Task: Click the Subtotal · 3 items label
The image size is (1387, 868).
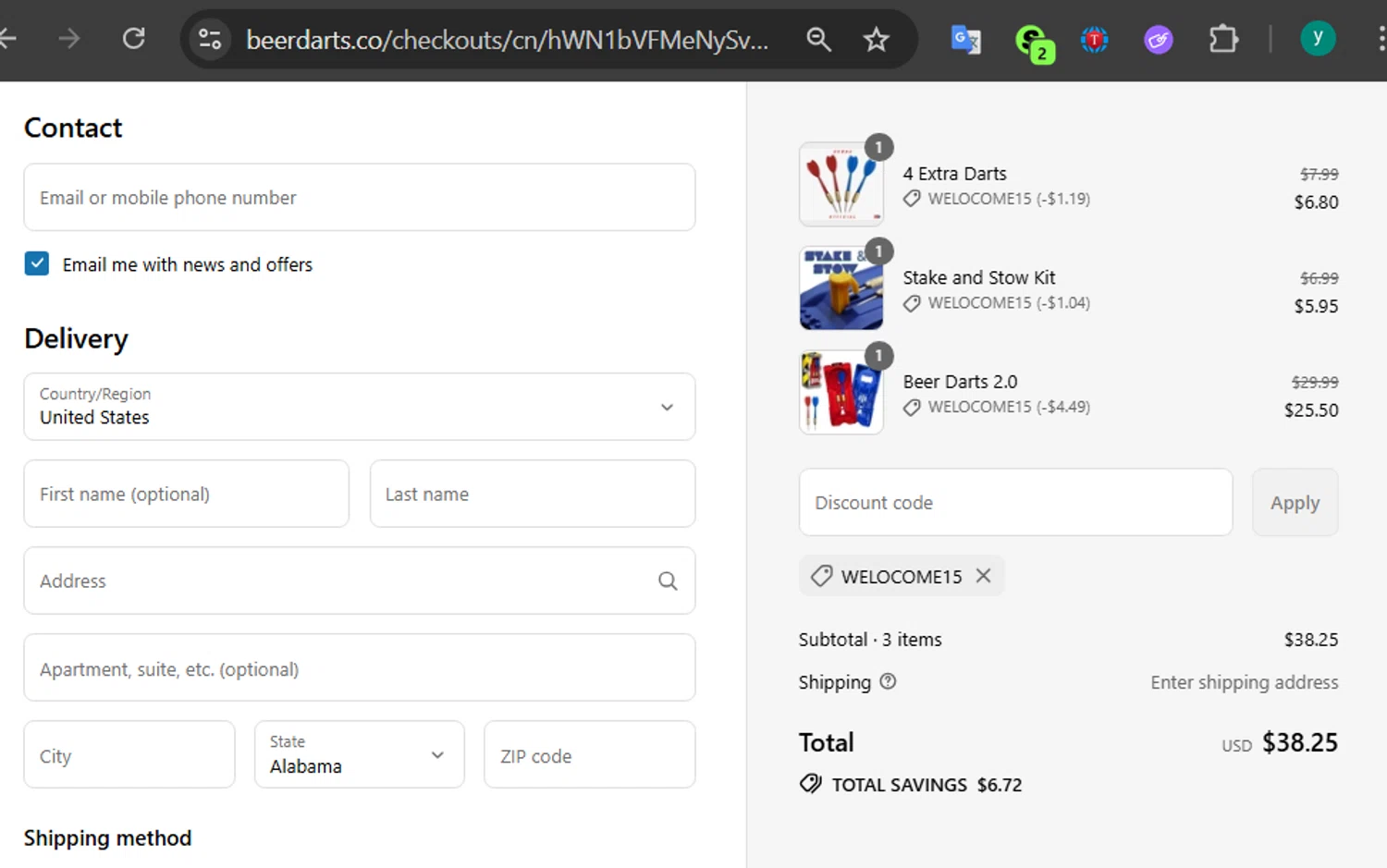Action: [870, 640]
